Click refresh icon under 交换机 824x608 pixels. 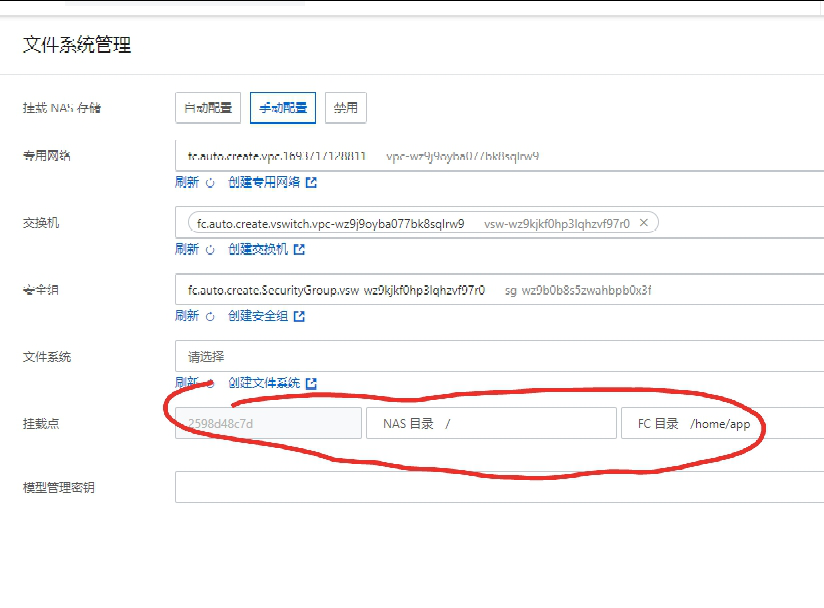click(x=210, y=250)
